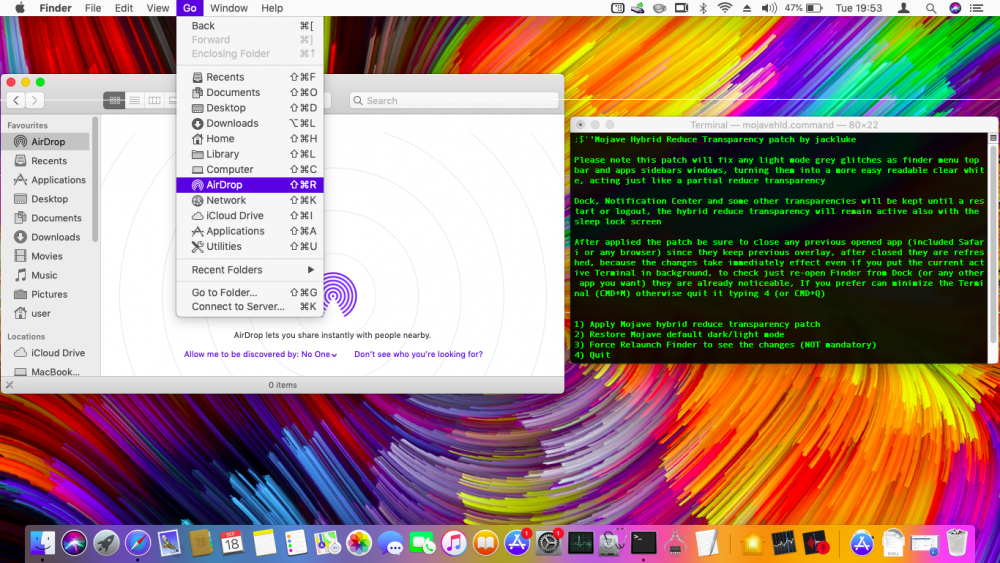
Task: Open iTunes music note icon
Action: (453, 543)
